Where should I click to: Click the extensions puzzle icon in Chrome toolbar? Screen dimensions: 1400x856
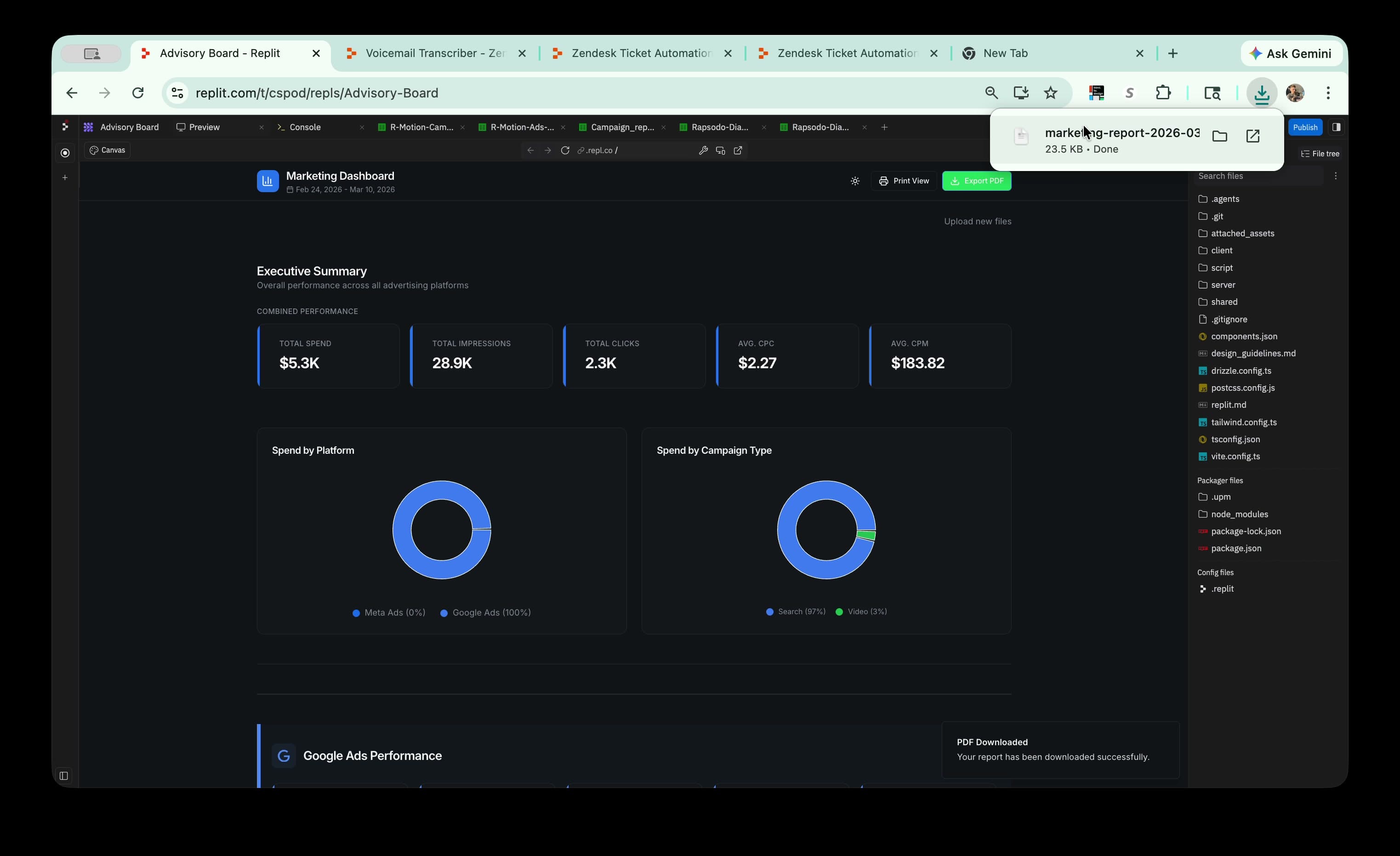click(1164, 93)
